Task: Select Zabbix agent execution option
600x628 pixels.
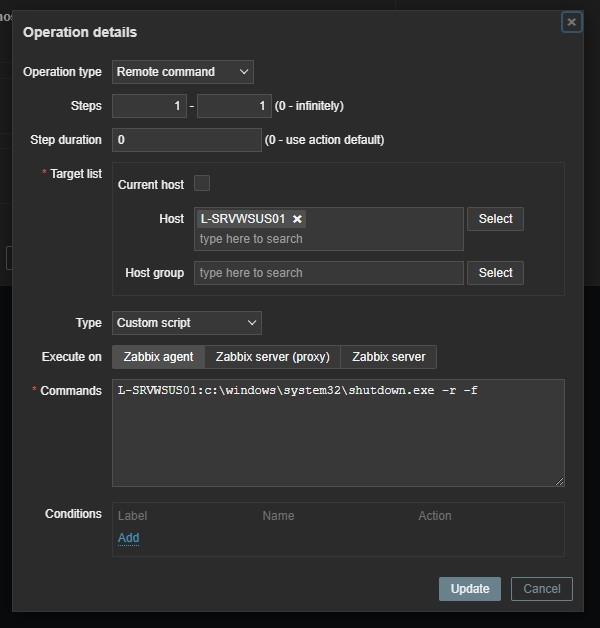Action: coord(158,357)
